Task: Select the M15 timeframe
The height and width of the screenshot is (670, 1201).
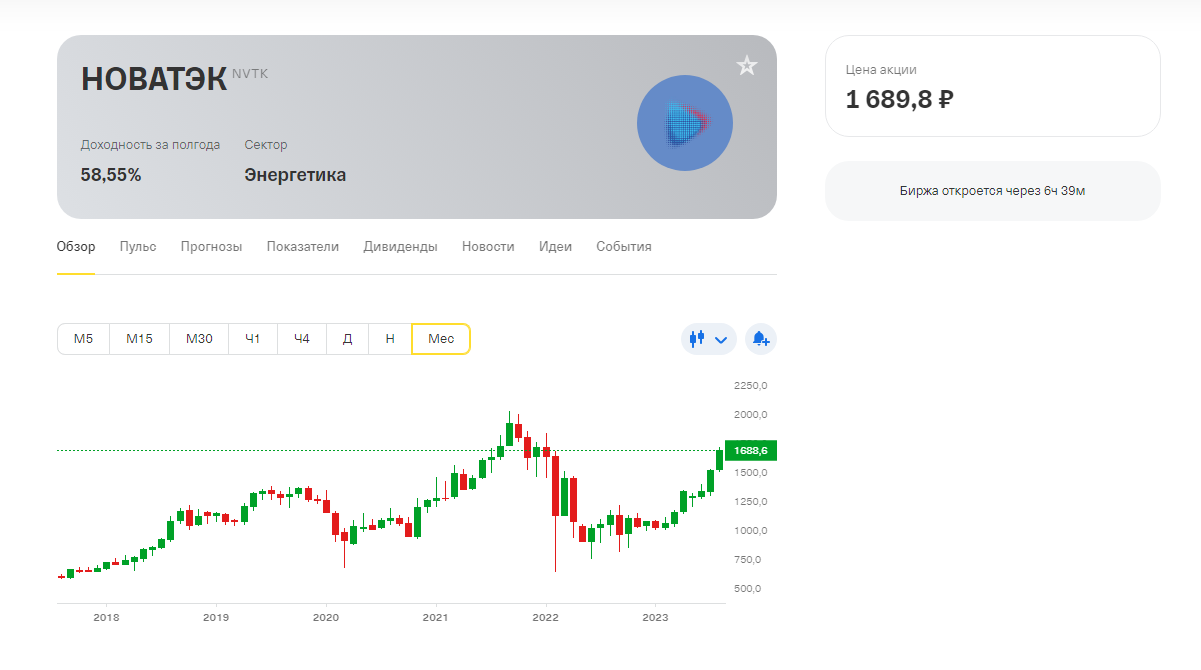Action: click(139, 339)
